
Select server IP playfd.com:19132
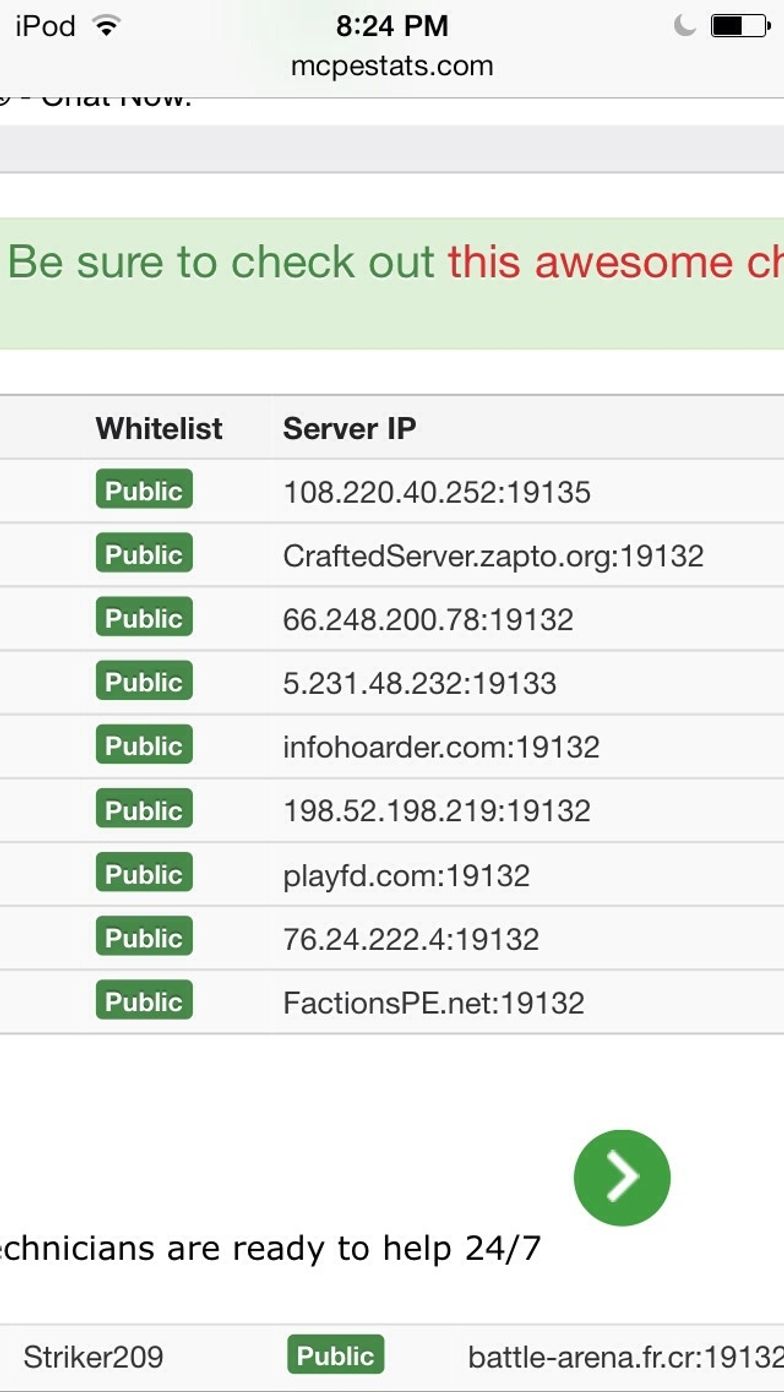click(x=406, y=876)
